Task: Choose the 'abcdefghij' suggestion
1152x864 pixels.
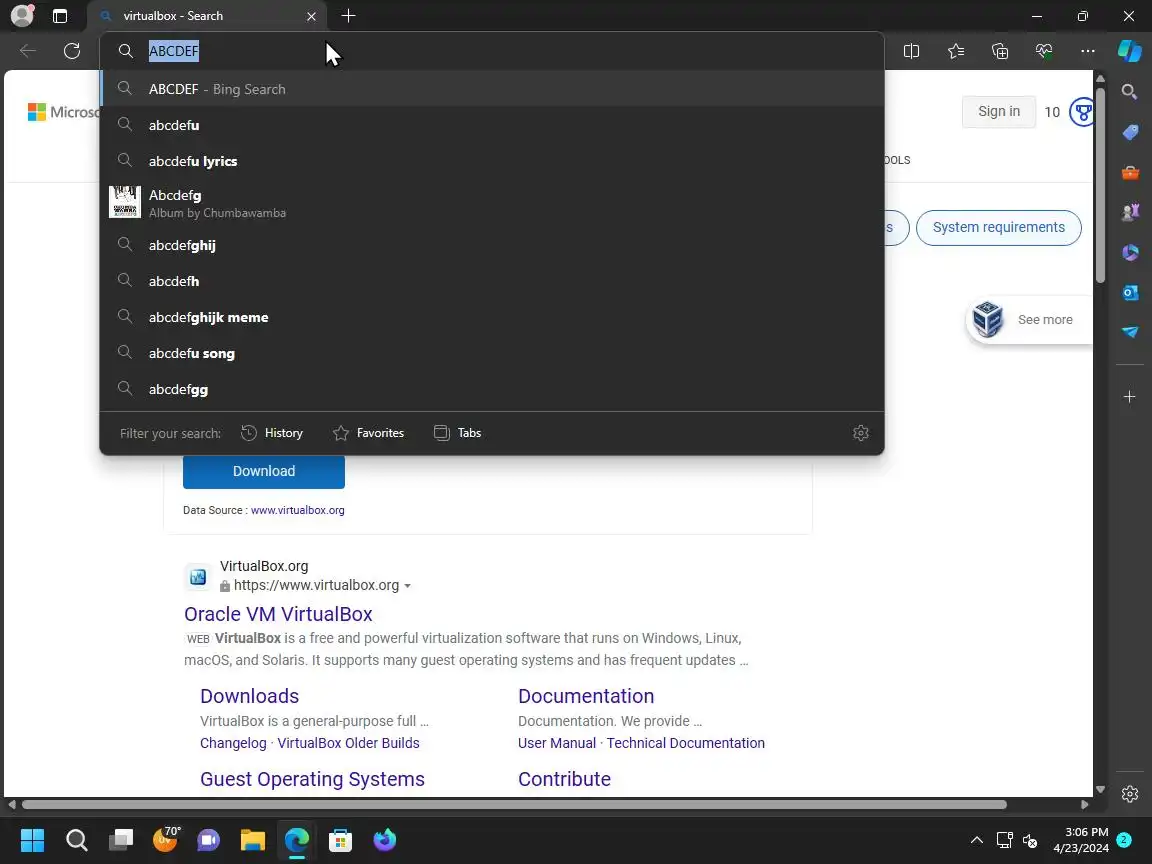Action: (x=492, y=245)
